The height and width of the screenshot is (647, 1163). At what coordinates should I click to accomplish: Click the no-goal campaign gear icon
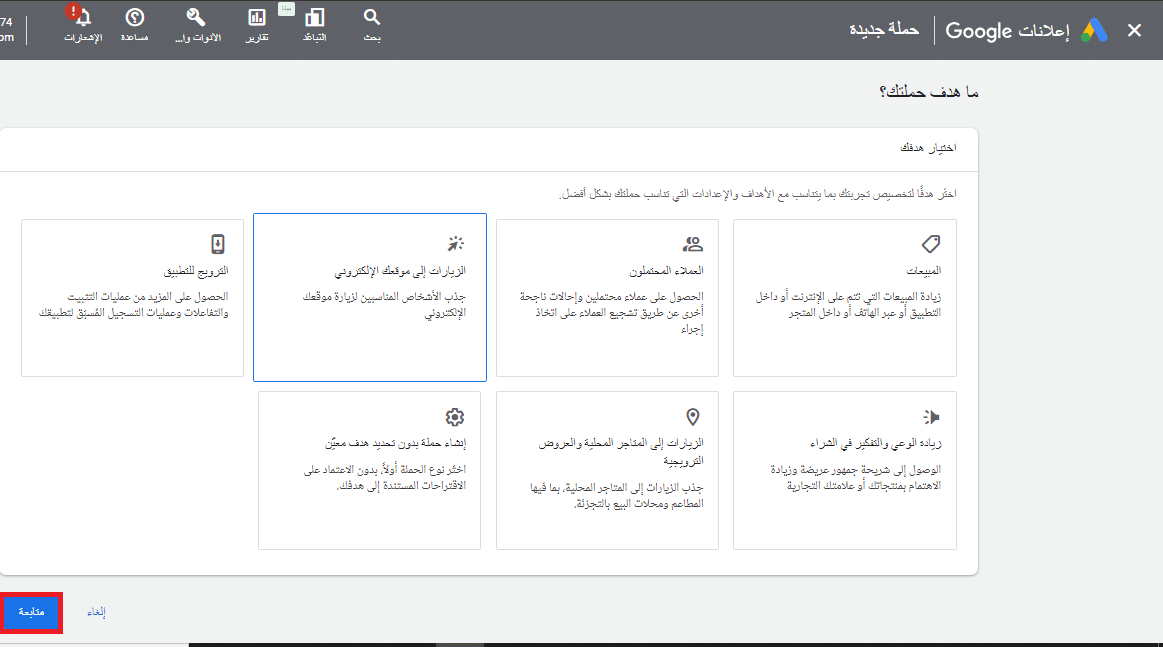[x=455, y=417]
